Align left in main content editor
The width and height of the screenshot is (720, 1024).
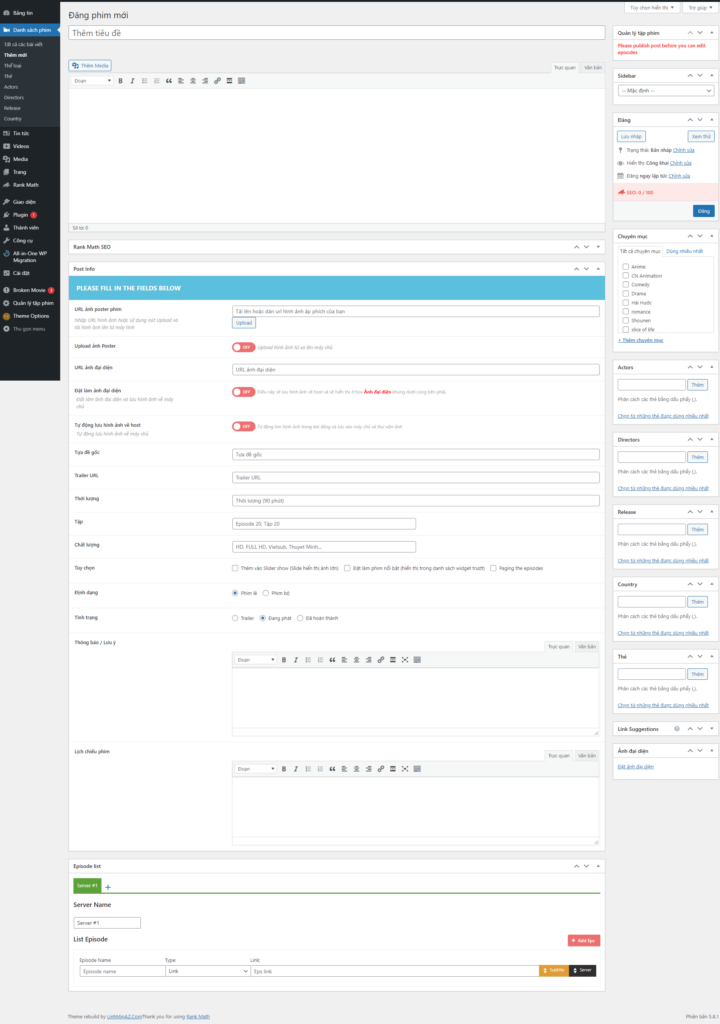181,81
